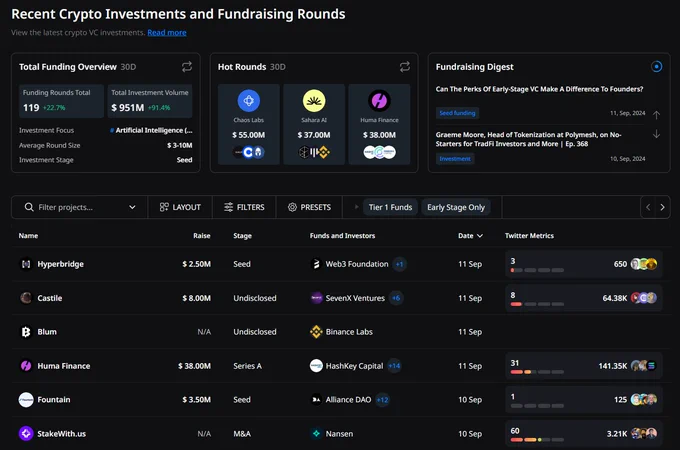Open the early-stage VC perks article

pos(539,89)
